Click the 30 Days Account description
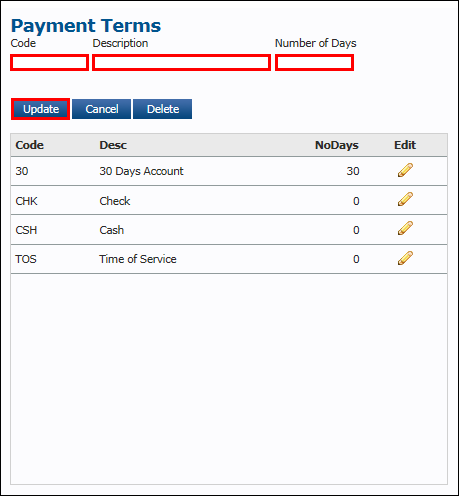 [x=141, y=171]
